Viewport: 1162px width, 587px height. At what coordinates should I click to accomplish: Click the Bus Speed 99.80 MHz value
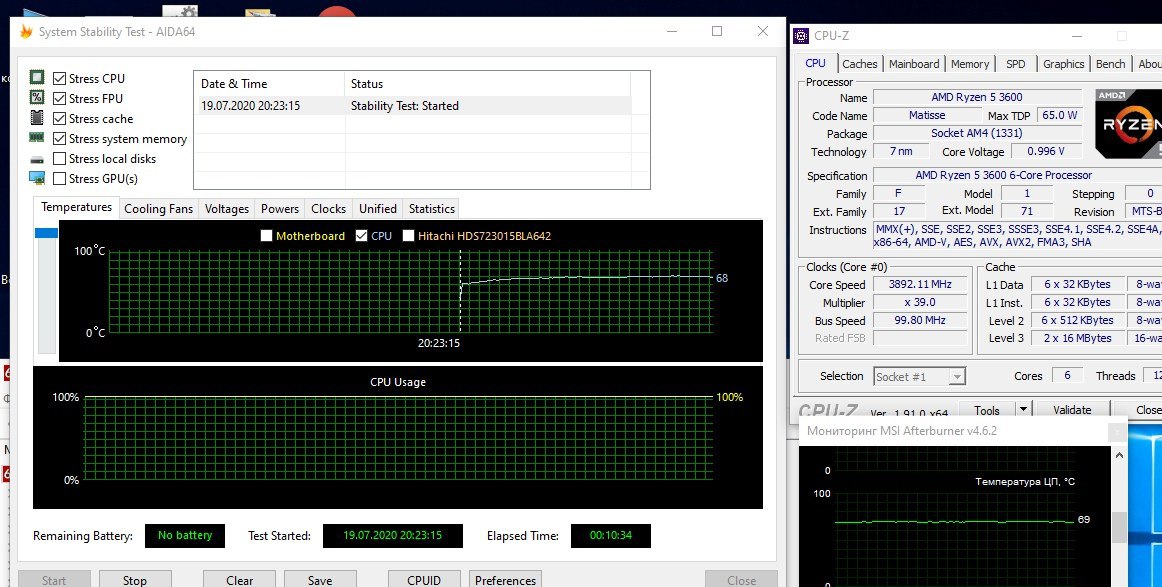920,321
